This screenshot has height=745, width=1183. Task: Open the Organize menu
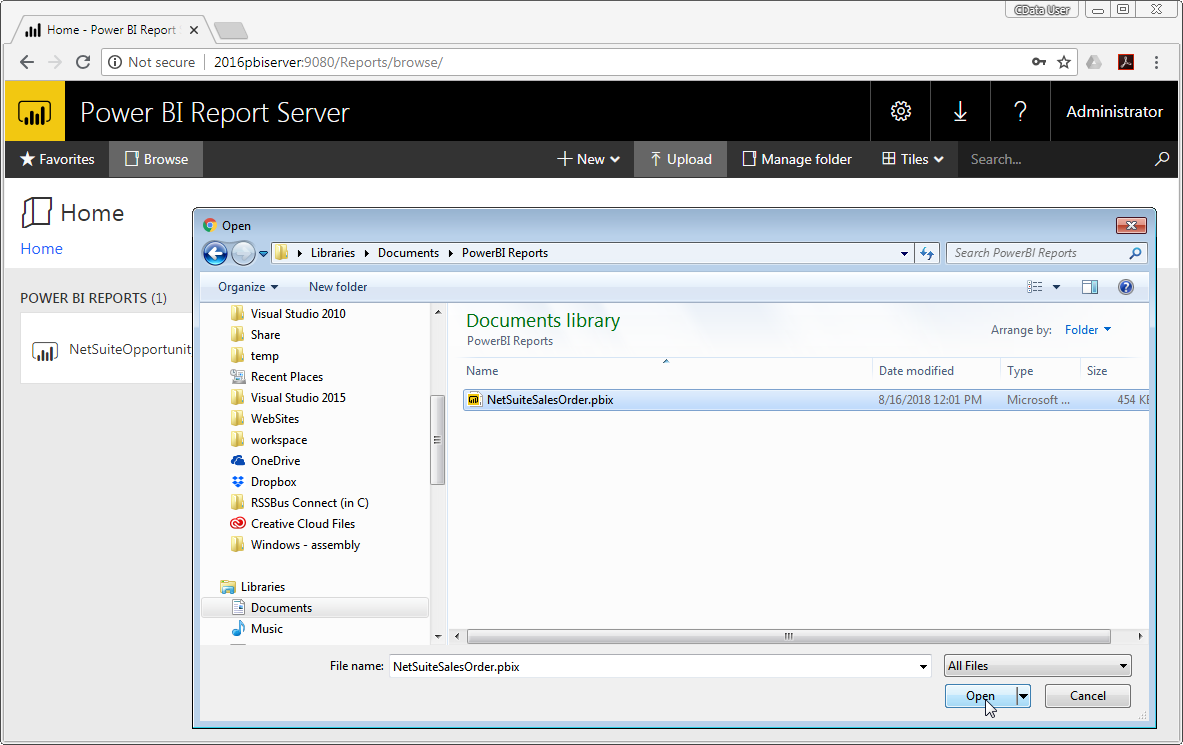[248, 287]
